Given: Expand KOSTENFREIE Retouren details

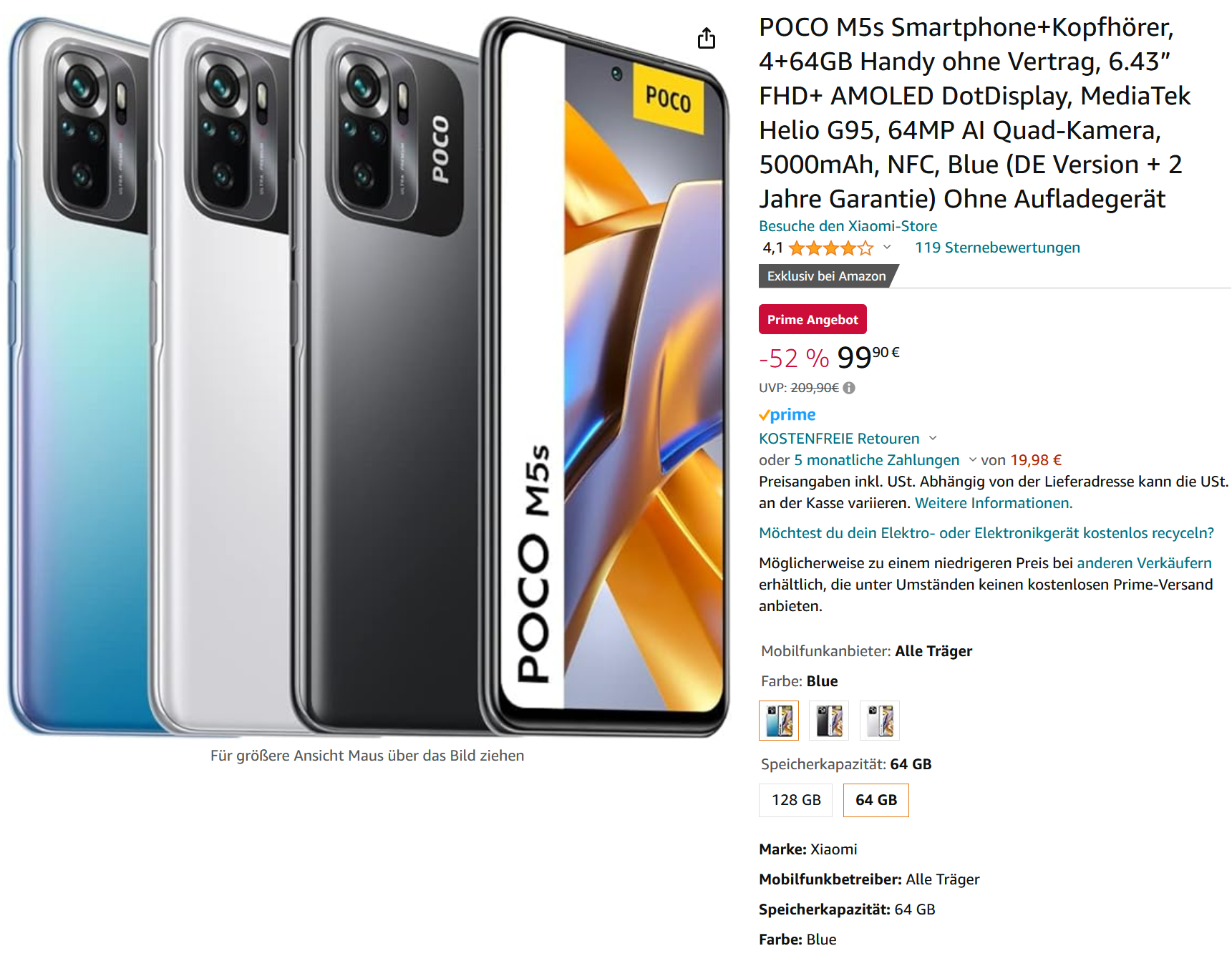Looking at the screenshot, I should 933,438.
